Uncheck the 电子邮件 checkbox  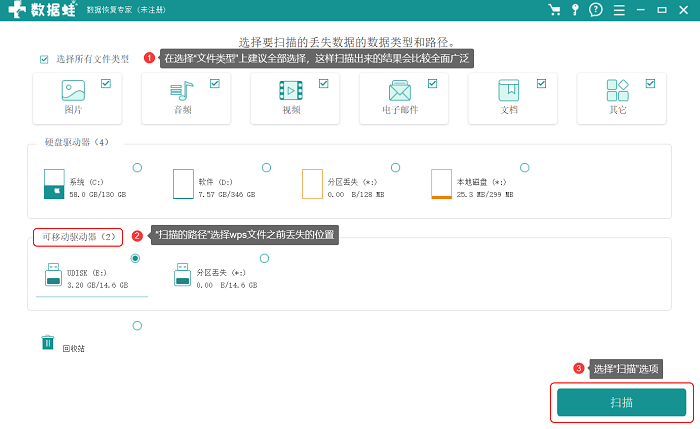pyautogui.click(x=433, y=83)
